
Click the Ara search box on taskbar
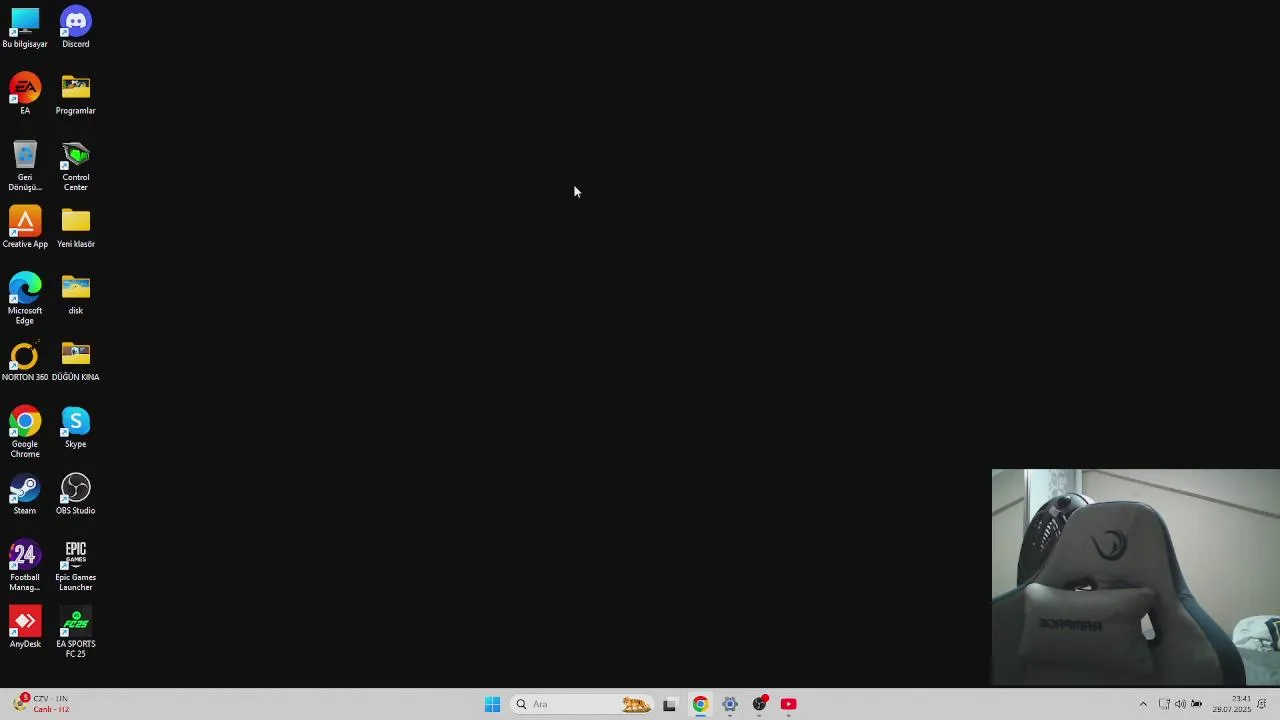[x=582, y=704]
